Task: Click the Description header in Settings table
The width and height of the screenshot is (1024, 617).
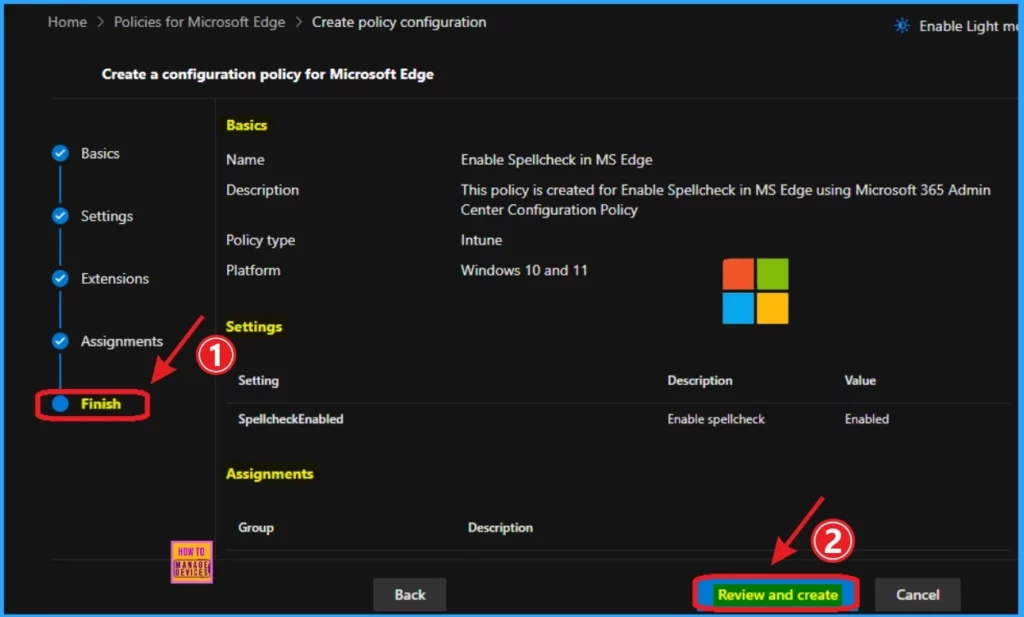Action: coord(699,381)
